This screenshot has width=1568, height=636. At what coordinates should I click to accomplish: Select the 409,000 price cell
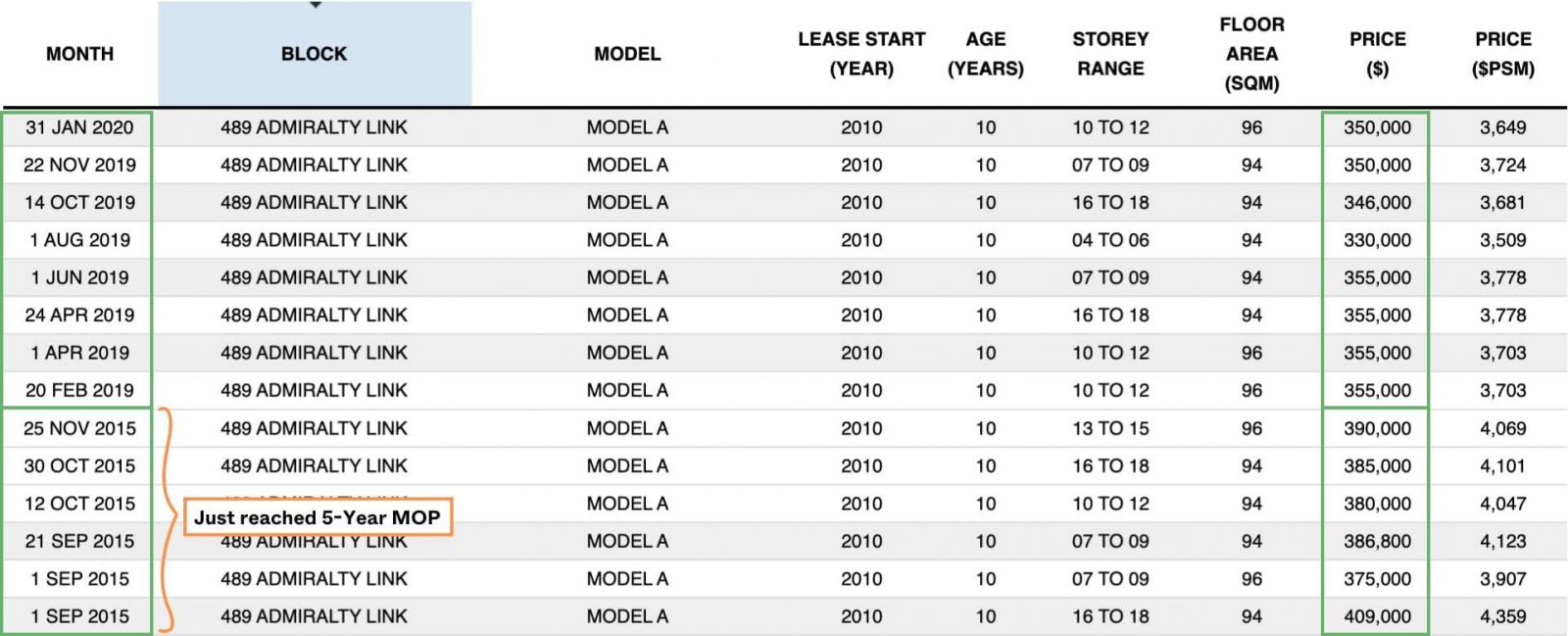1377,616
